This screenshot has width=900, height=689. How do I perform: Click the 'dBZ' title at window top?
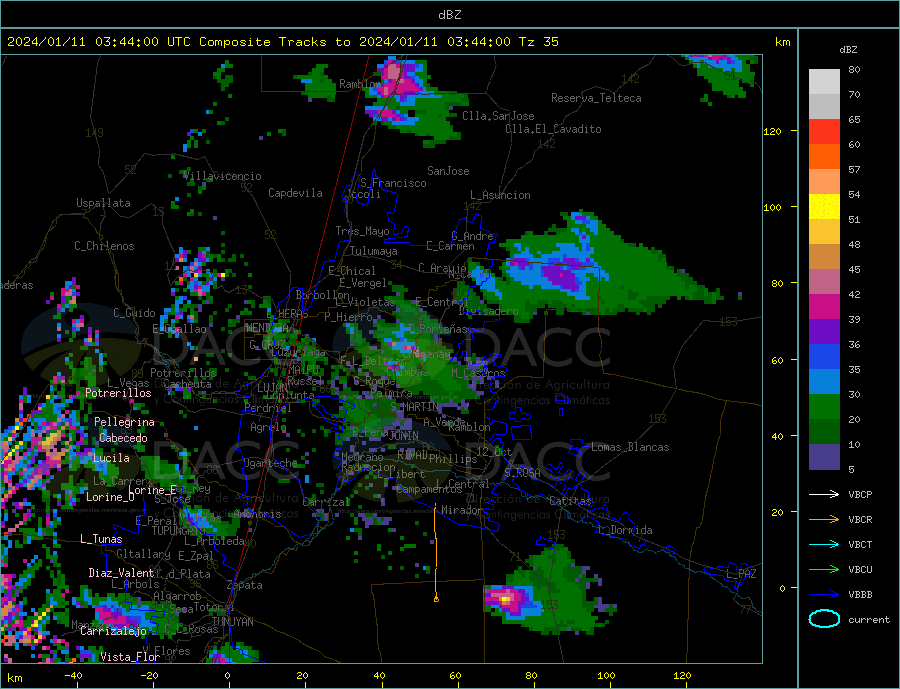coord(449,15)
